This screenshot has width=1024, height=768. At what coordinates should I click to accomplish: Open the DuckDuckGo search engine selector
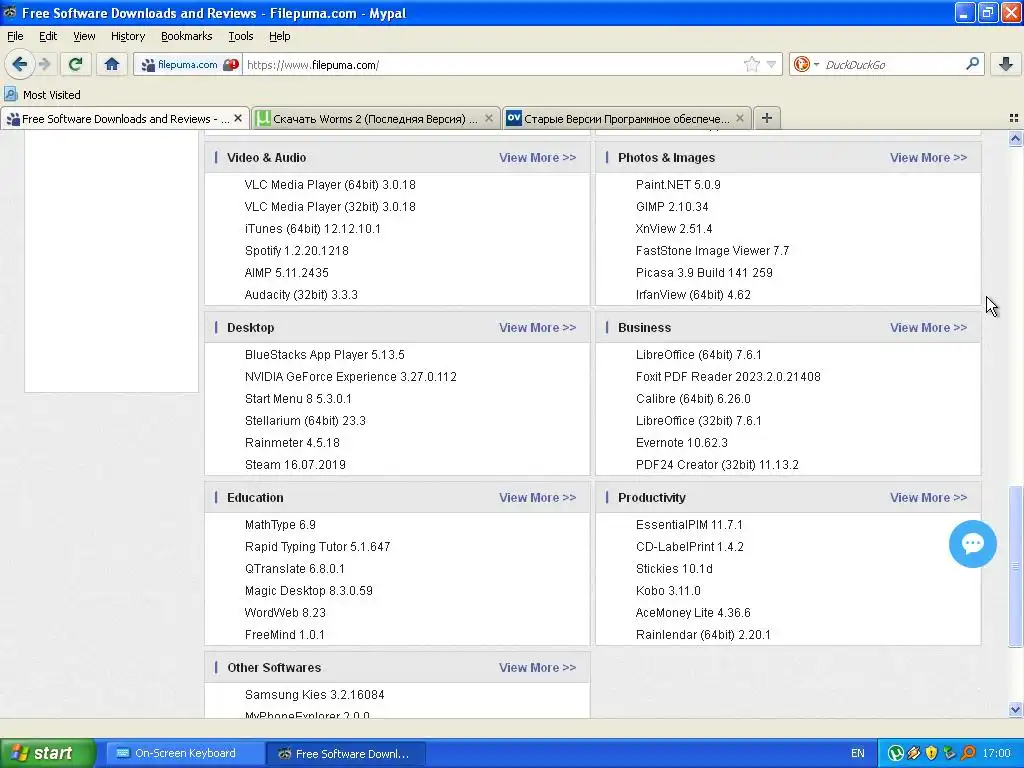click(x=805, y=64)
